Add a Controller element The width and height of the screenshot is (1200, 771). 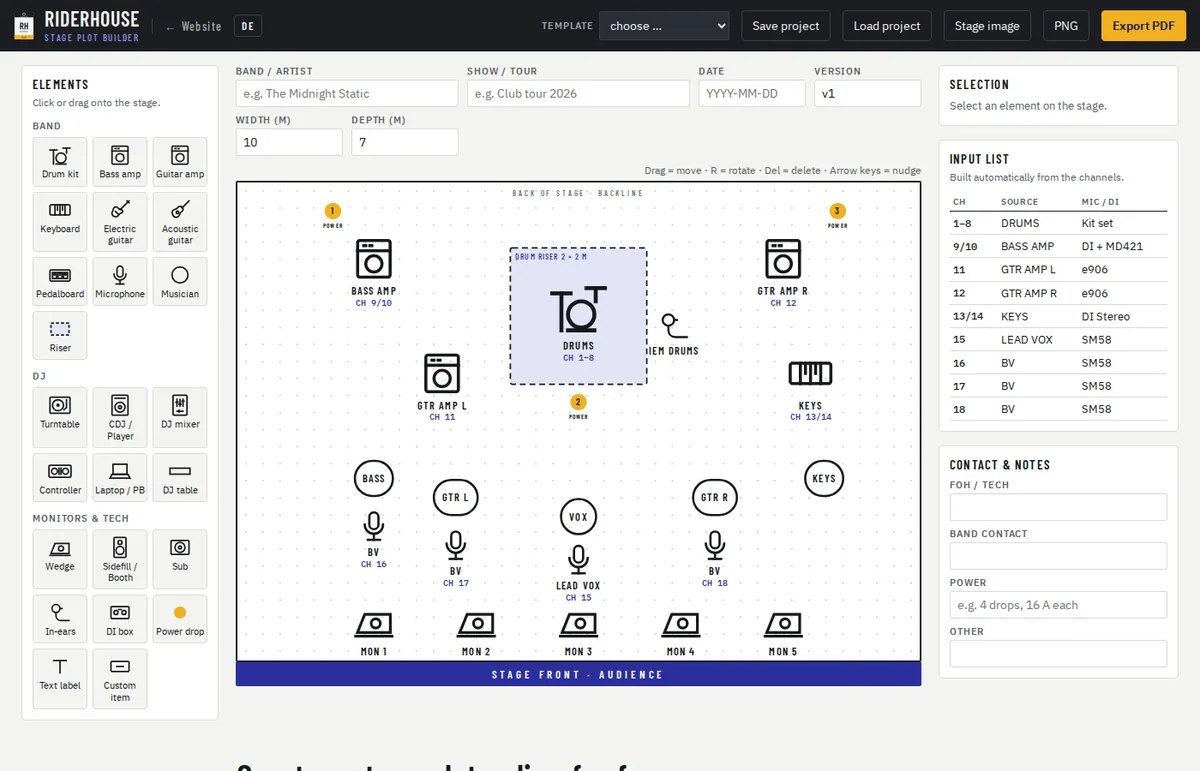pos(60,477)
